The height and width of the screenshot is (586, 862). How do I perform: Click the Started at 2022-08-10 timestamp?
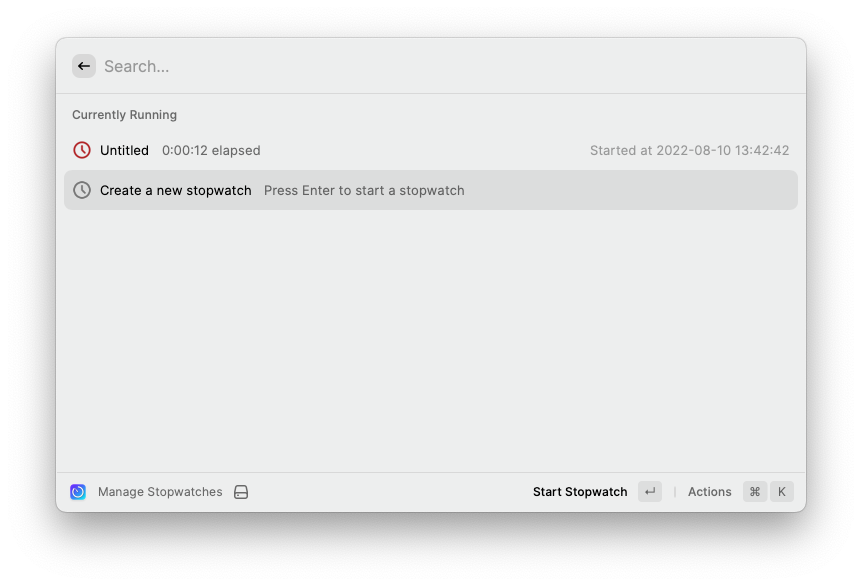689,151
